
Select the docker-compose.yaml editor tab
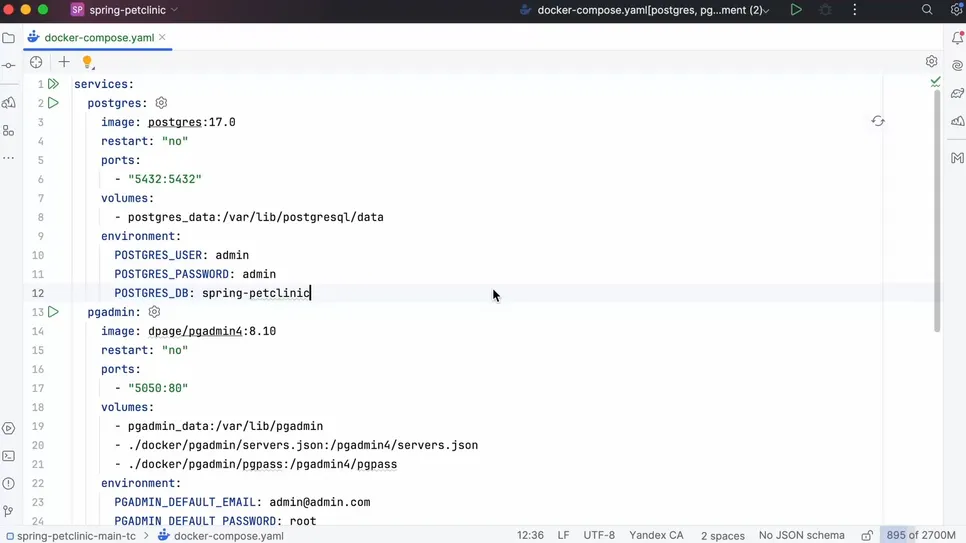[x=99, y=38]
